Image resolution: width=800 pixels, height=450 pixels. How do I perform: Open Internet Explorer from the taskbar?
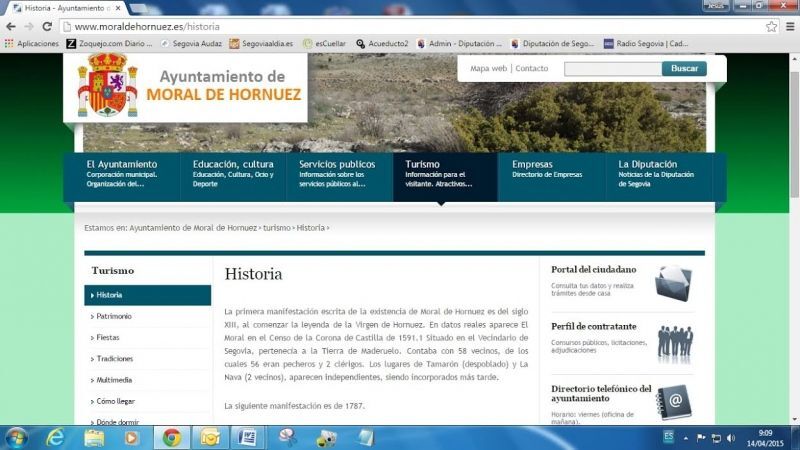pos(55,437)
